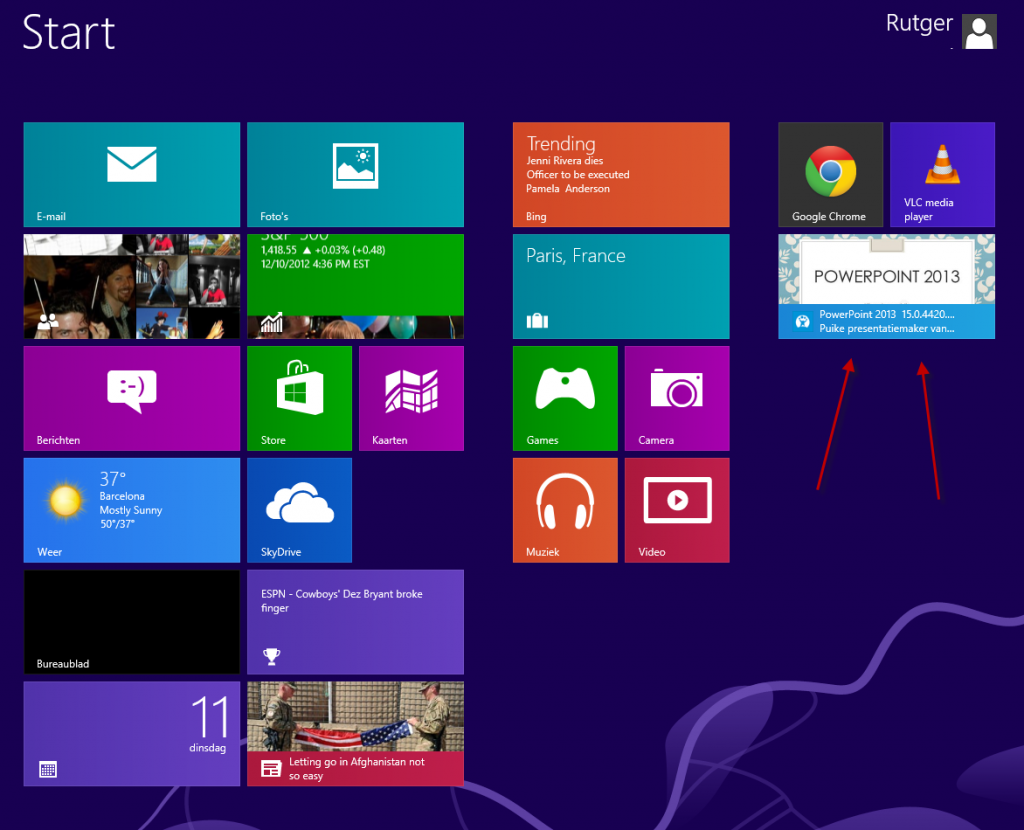
Task: Launch the Video tile
Action: tap(677, 510)
